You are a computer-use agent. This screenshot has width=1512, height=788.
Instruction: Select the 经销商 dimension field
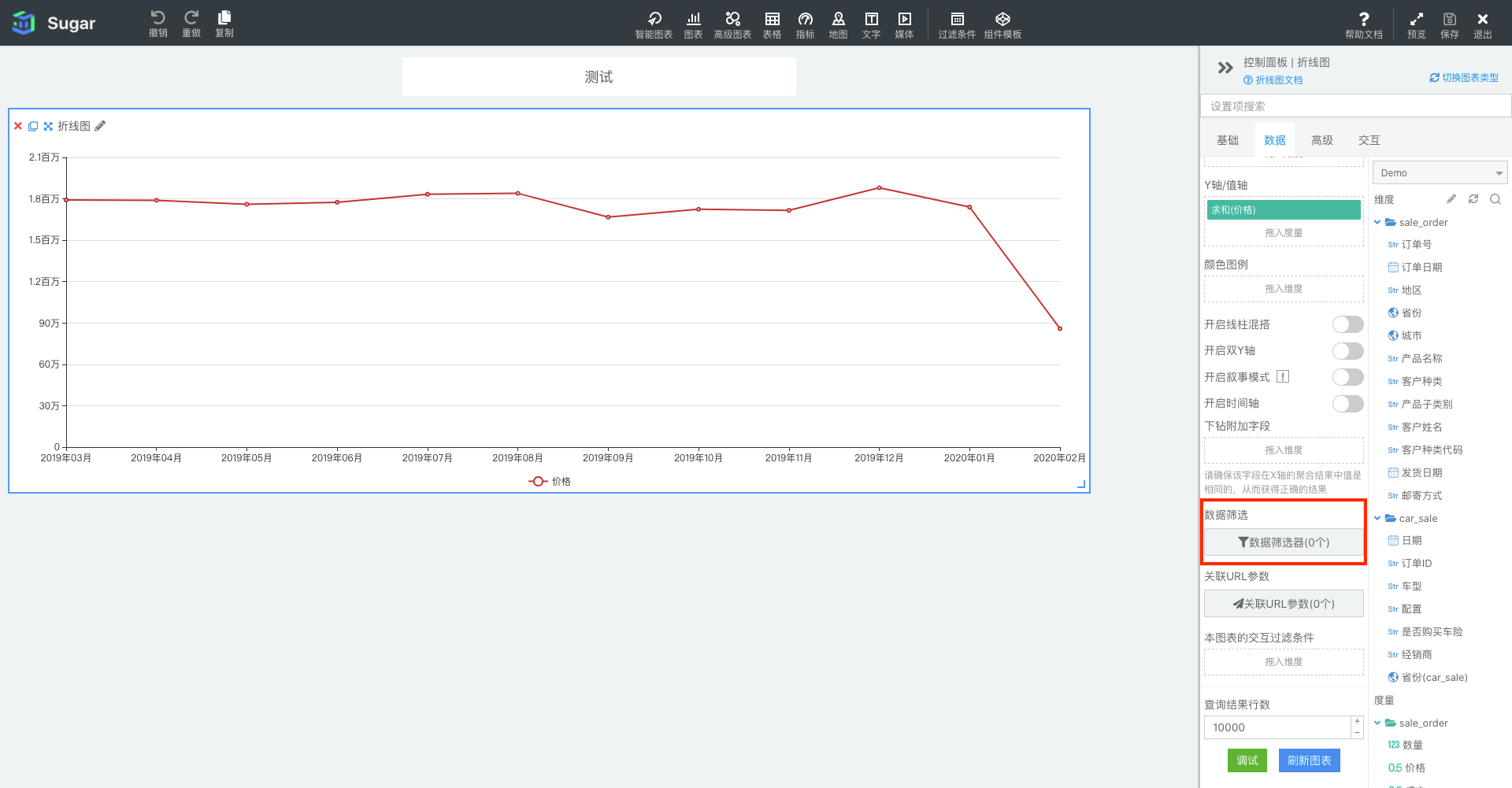[1410, 655]
